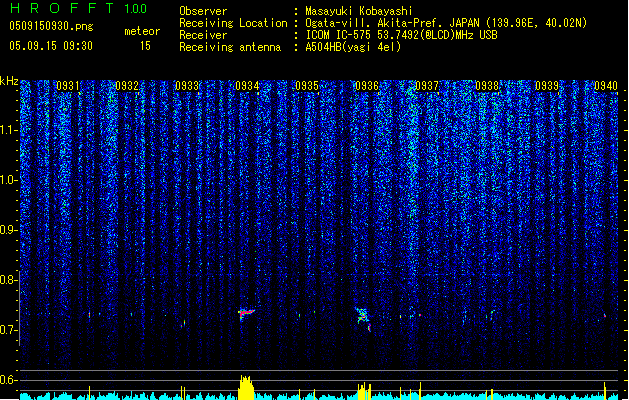Click the kHz axis unit label
Image resolution: width=629 pixels, height=400 pixels.
[x=9, y=81]
